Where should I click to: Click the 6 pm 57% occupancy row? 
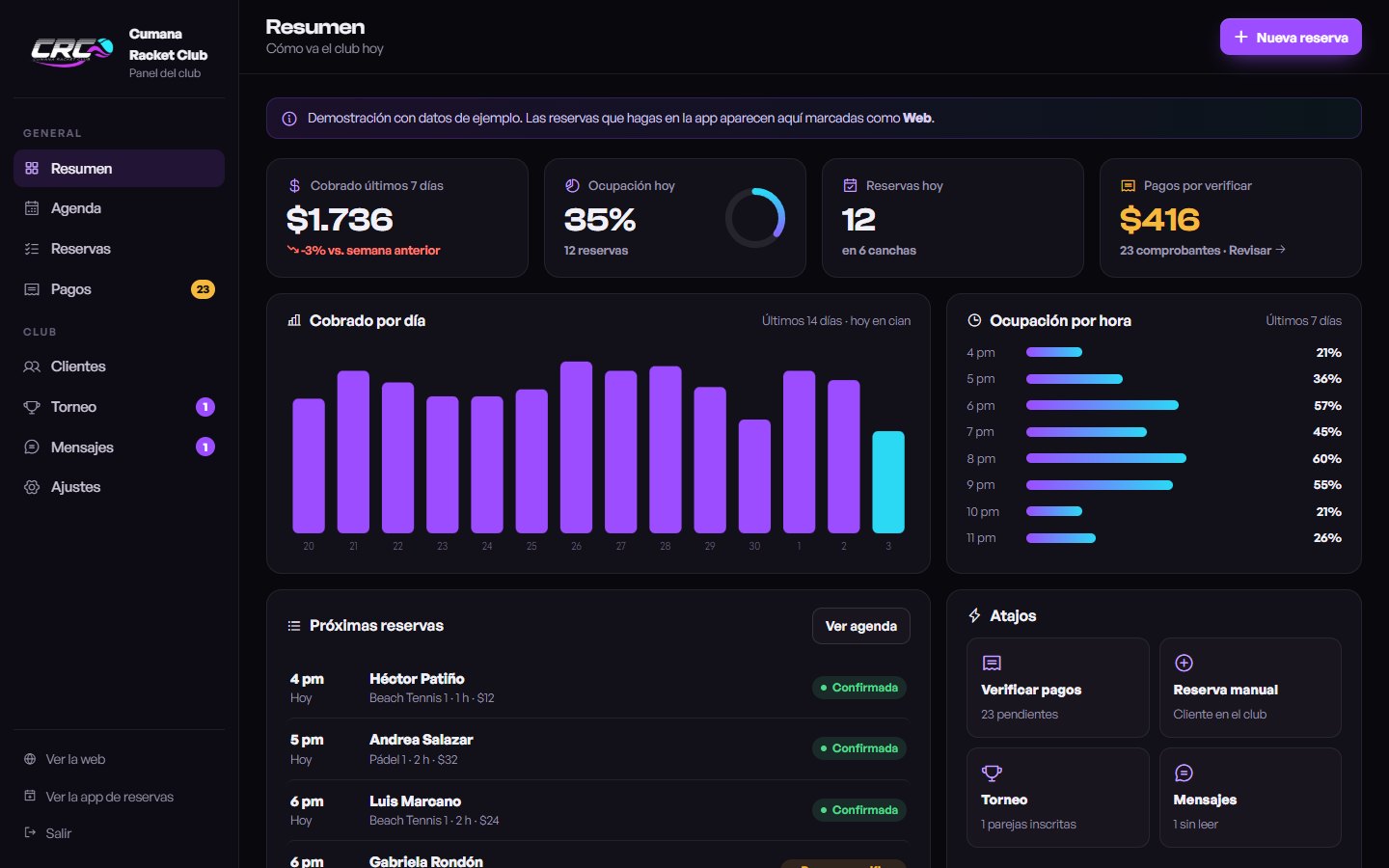tap(1154, 405)
